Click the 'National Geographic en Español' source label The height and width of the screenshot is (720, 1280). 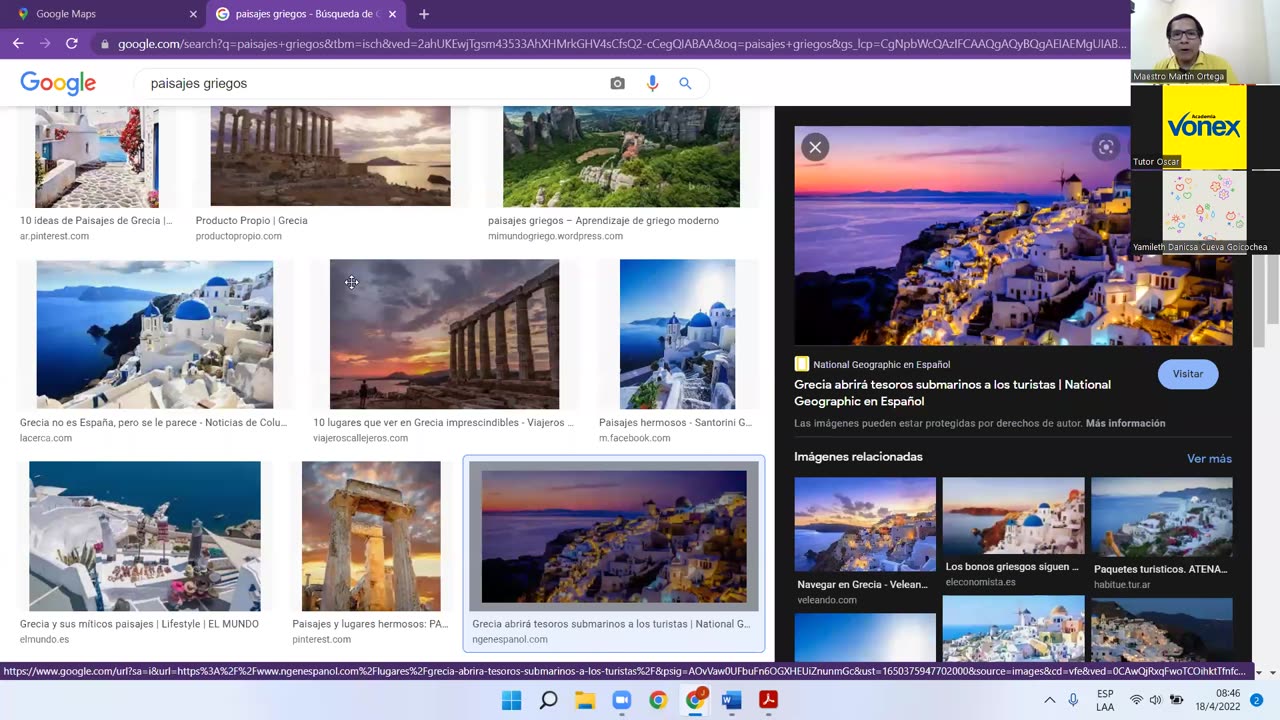(881, 364)
